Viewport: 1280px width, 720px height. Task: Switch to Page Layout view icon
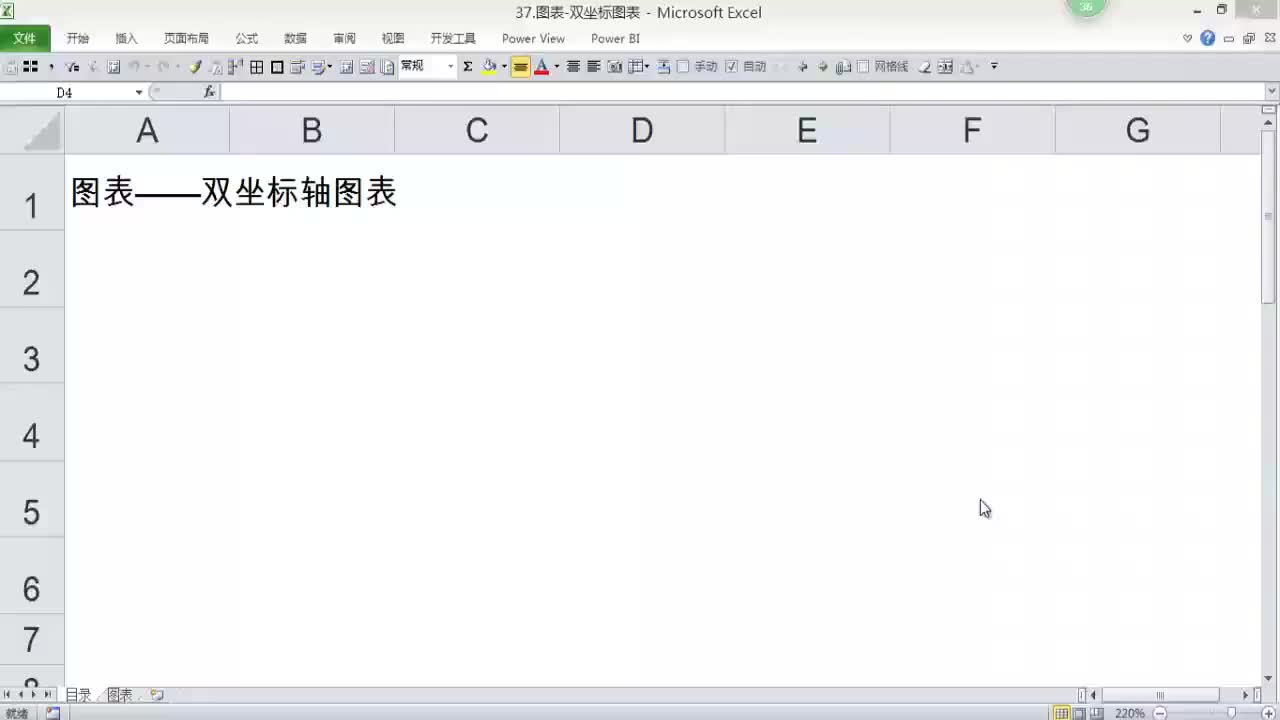pos(1079,713)
